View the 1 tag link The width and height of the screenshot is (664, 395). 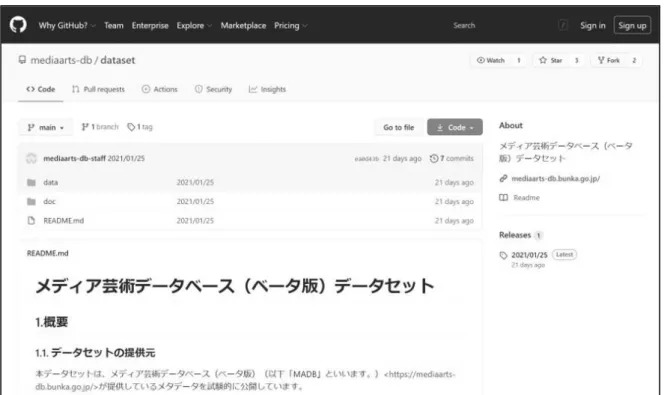[x=140, y=127]
